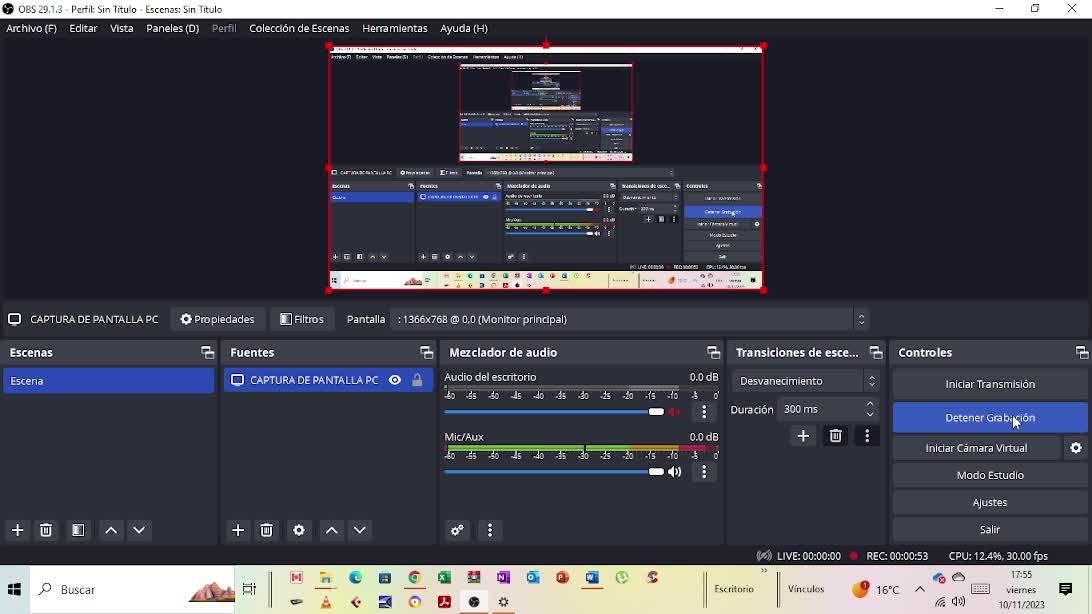Screen dimensions: 1092x614
Task: Open the Desvanecimiento transition dropdown
Action: click(806, 381)
